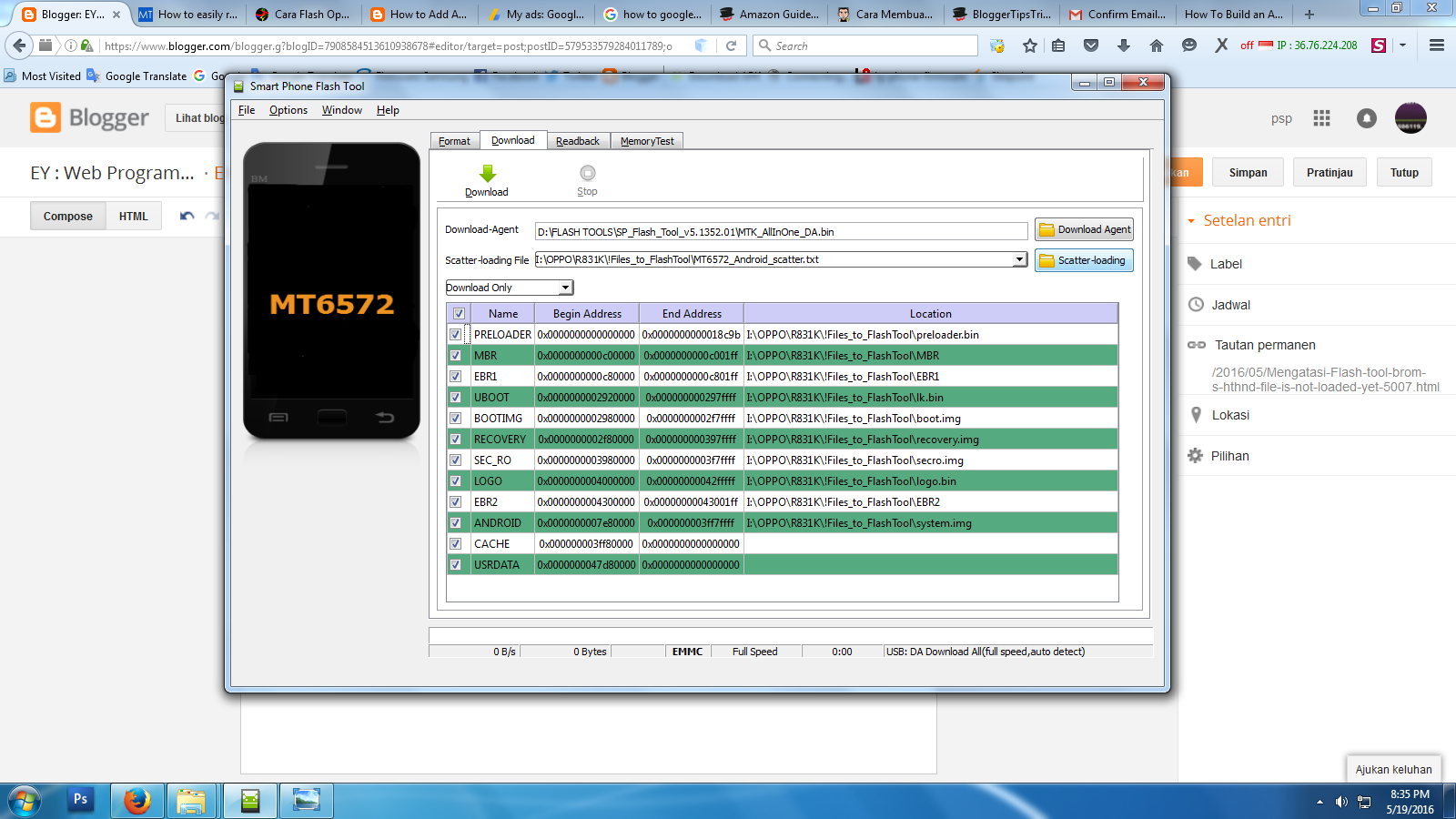Undo the last edit in Blogger editor
This screenshot has height=819, width=1456.
(x=187, y=216)
